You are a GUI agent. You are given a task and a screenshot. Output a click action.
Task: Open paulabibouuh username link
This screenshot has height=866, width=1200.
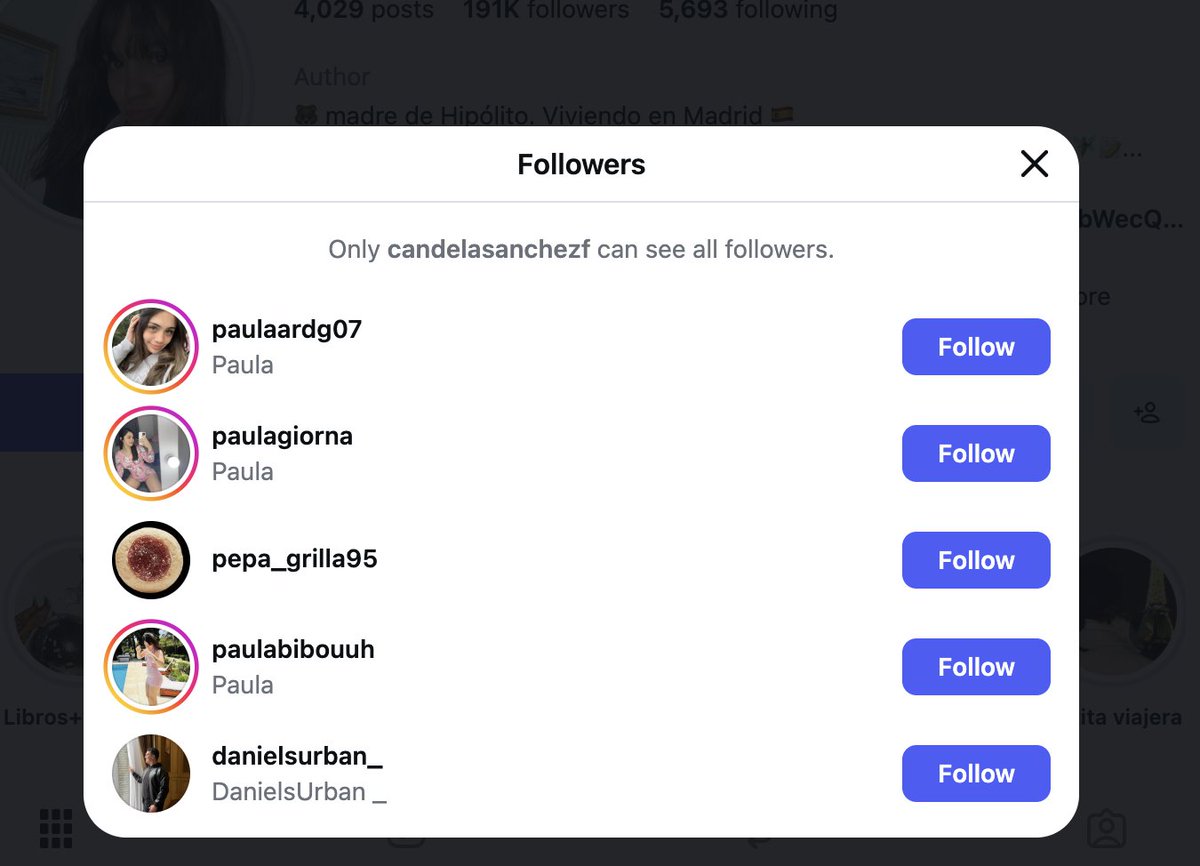tap(293, 649)
